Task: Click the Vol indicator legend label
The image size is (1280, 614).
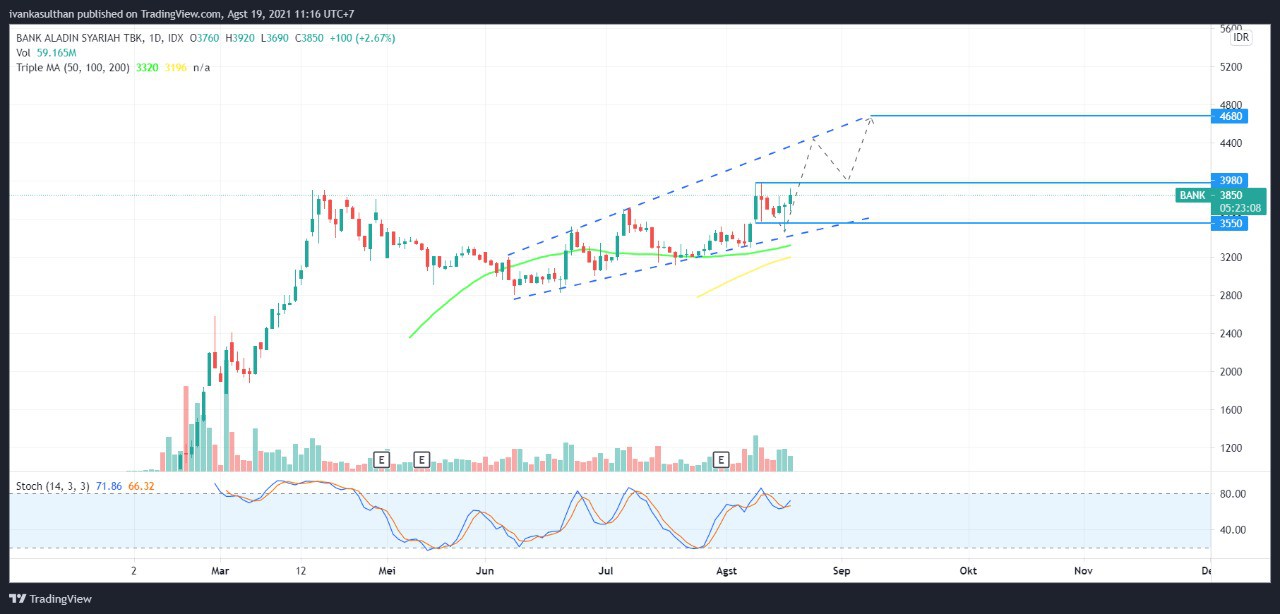Action: 23,53
